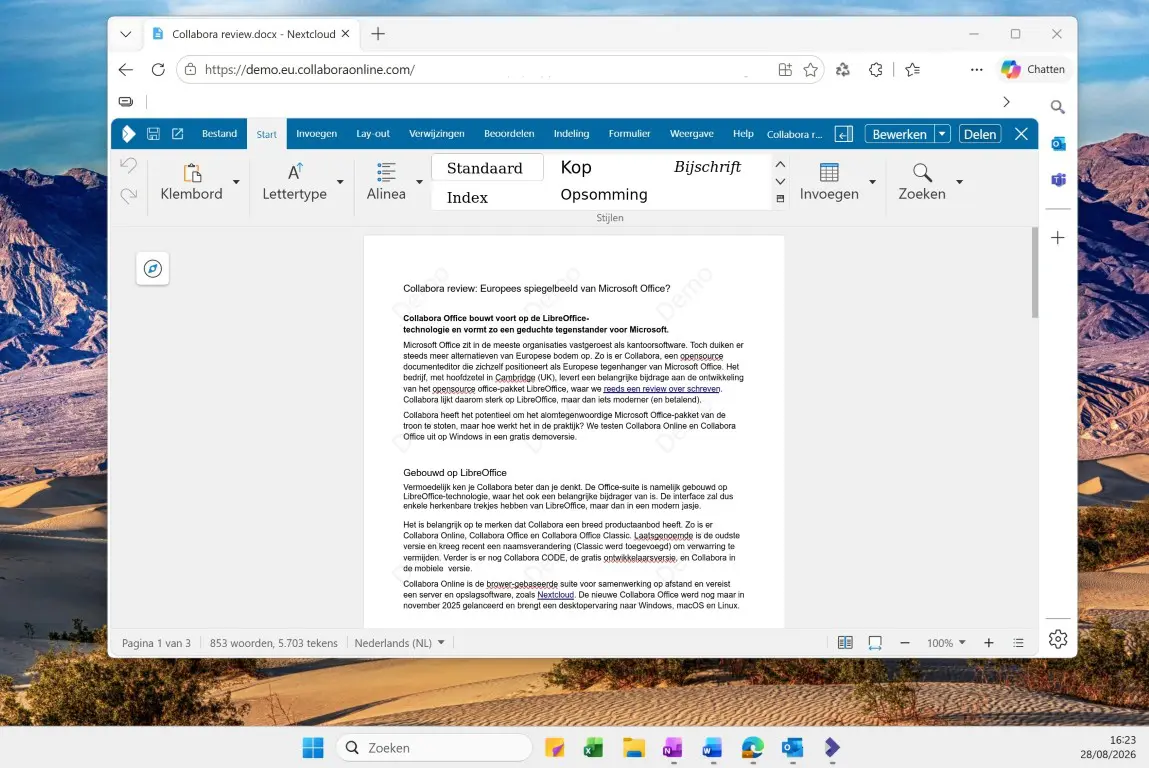
Task: Switch to the Beoordelen ribbon tab
Action: coord(509,133)
